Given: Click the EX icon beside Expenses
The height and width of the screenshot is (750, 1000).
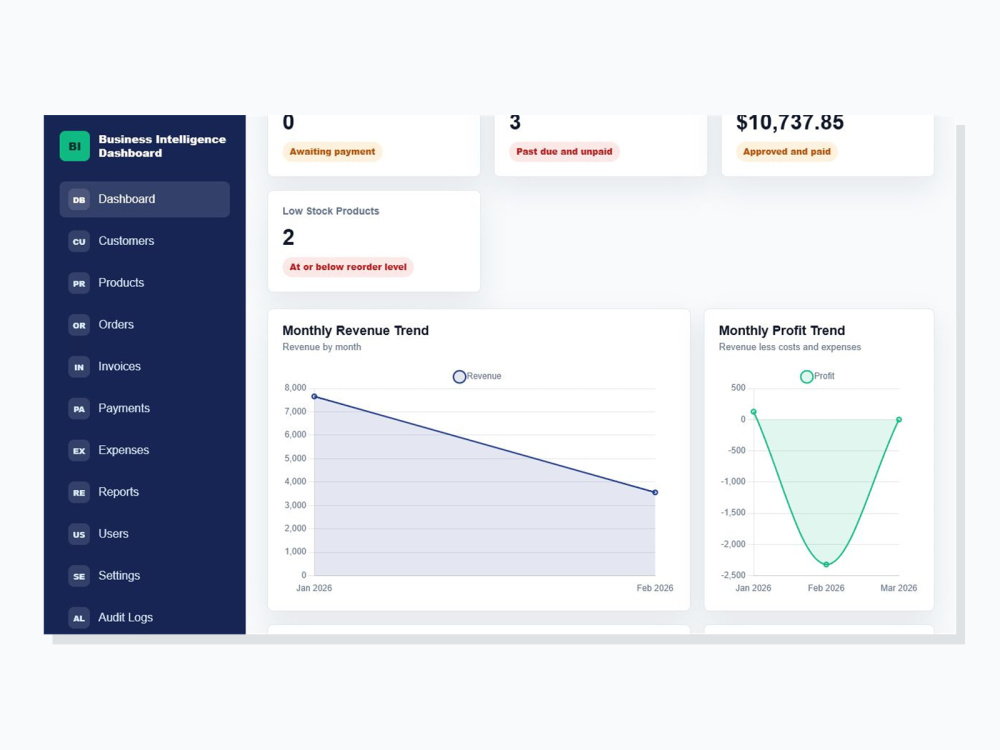Looking at the screenshot, I should (x=79, y=451).
